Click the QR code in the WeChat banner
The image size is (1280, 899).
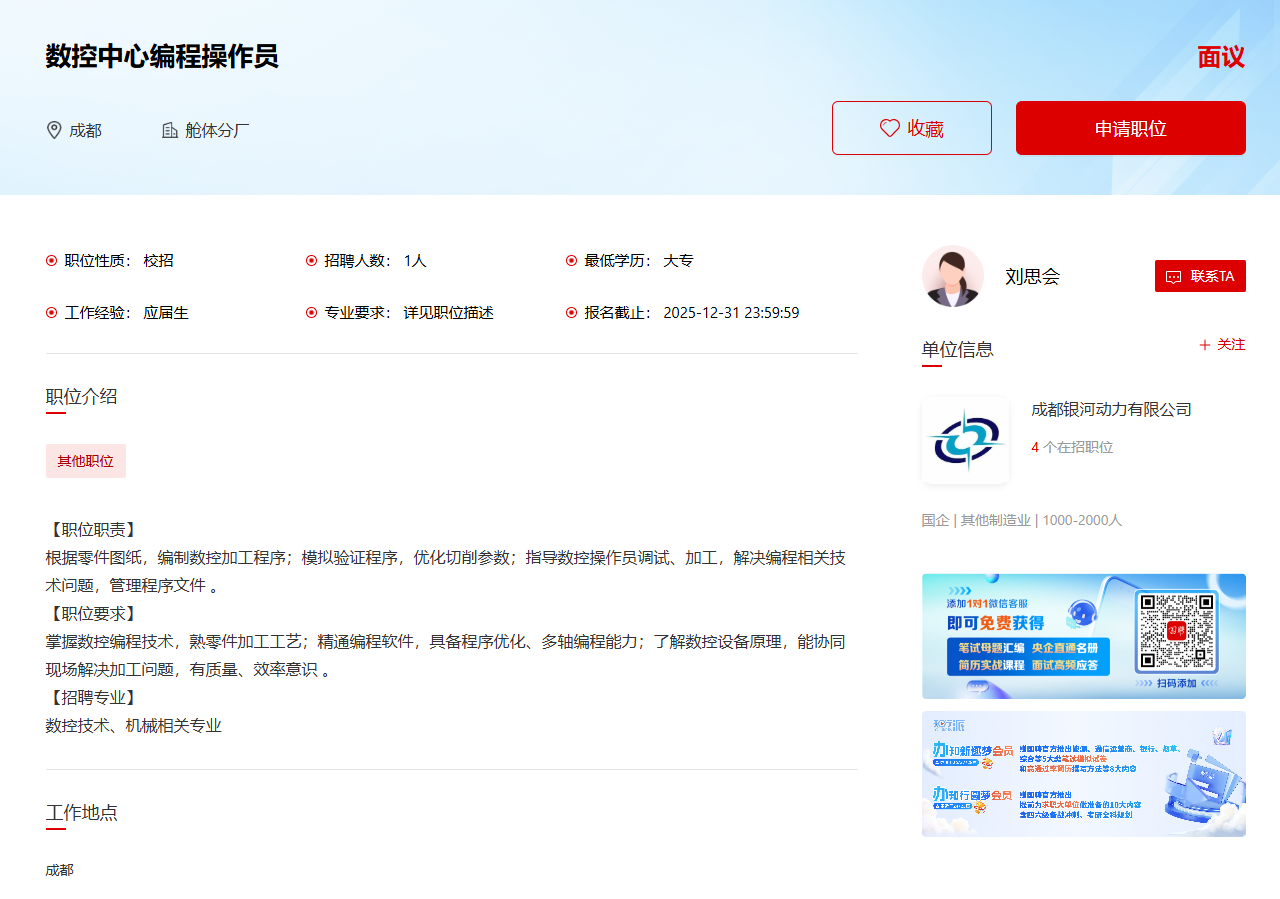pos(1177,631)
